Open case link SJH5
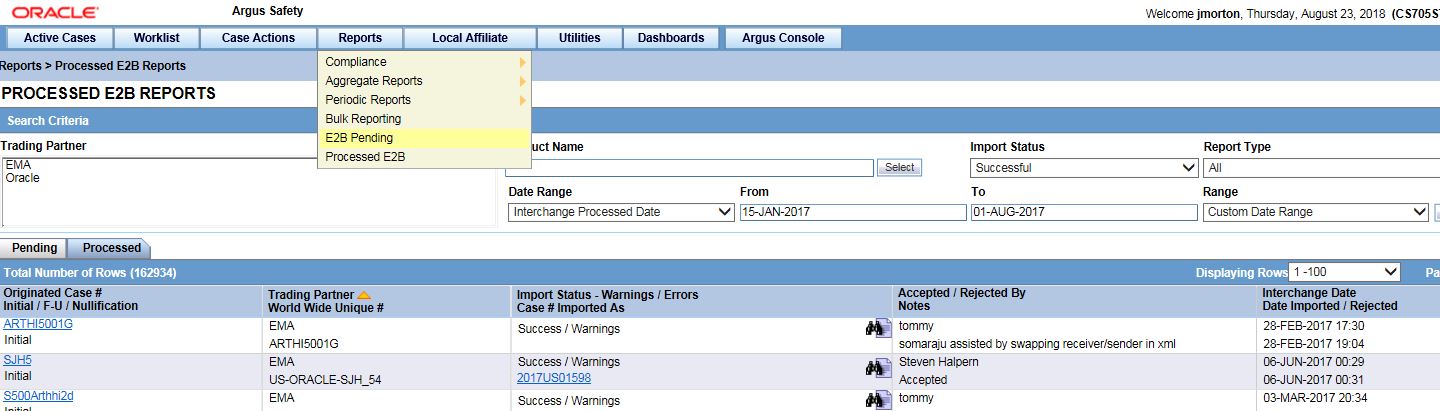The image size is (1440, 411). (17, 360)
